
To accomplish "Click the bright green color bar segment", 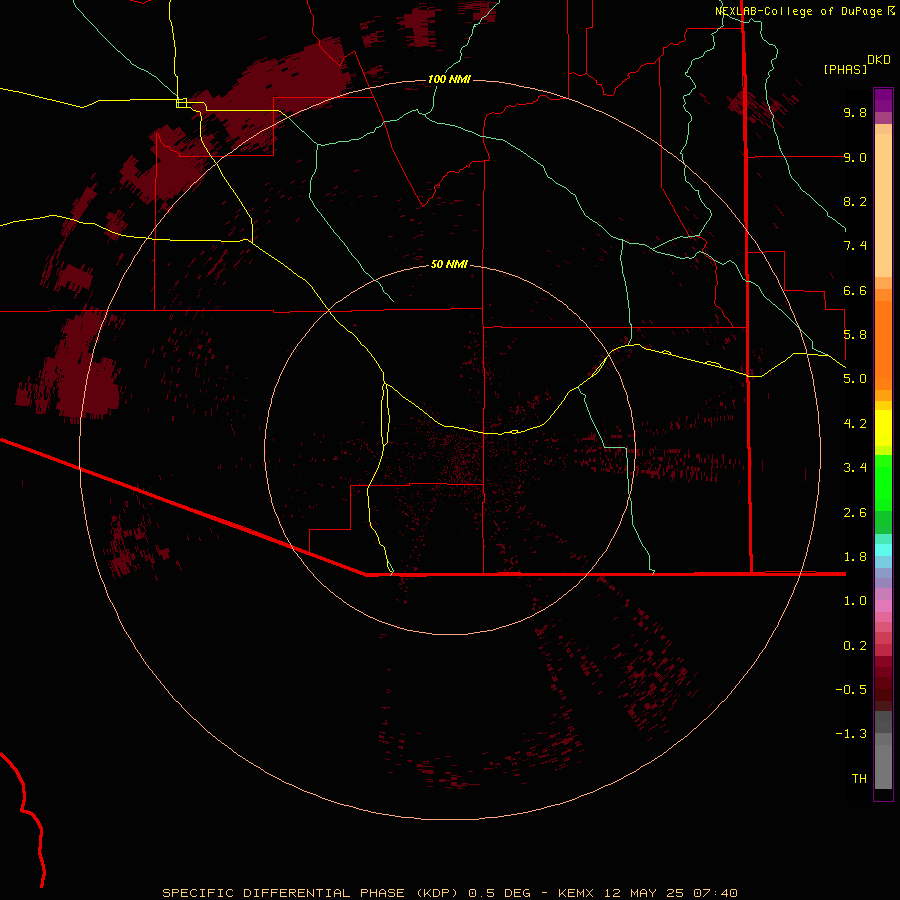I will [883, 482].
